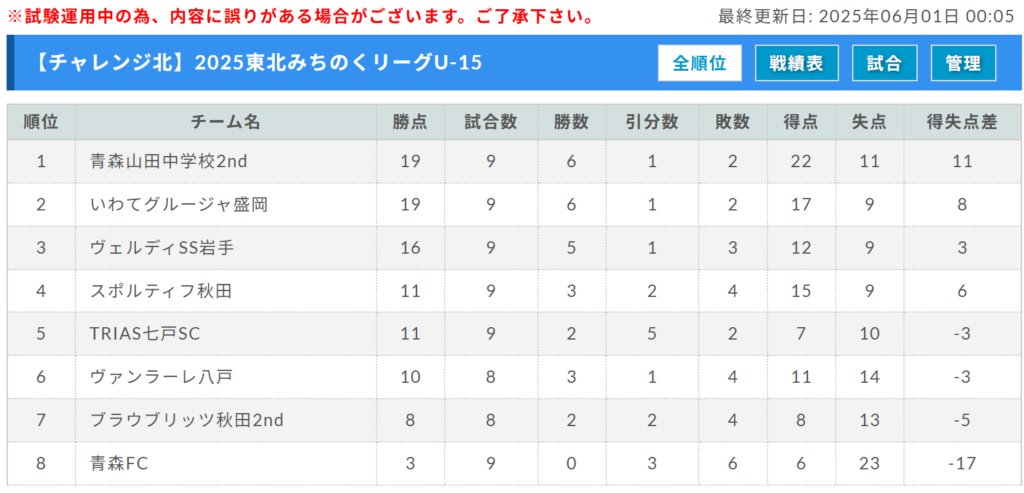Click team name 青森山田中学校2nd
This screenshot has height=493, width=1024.
169,161
